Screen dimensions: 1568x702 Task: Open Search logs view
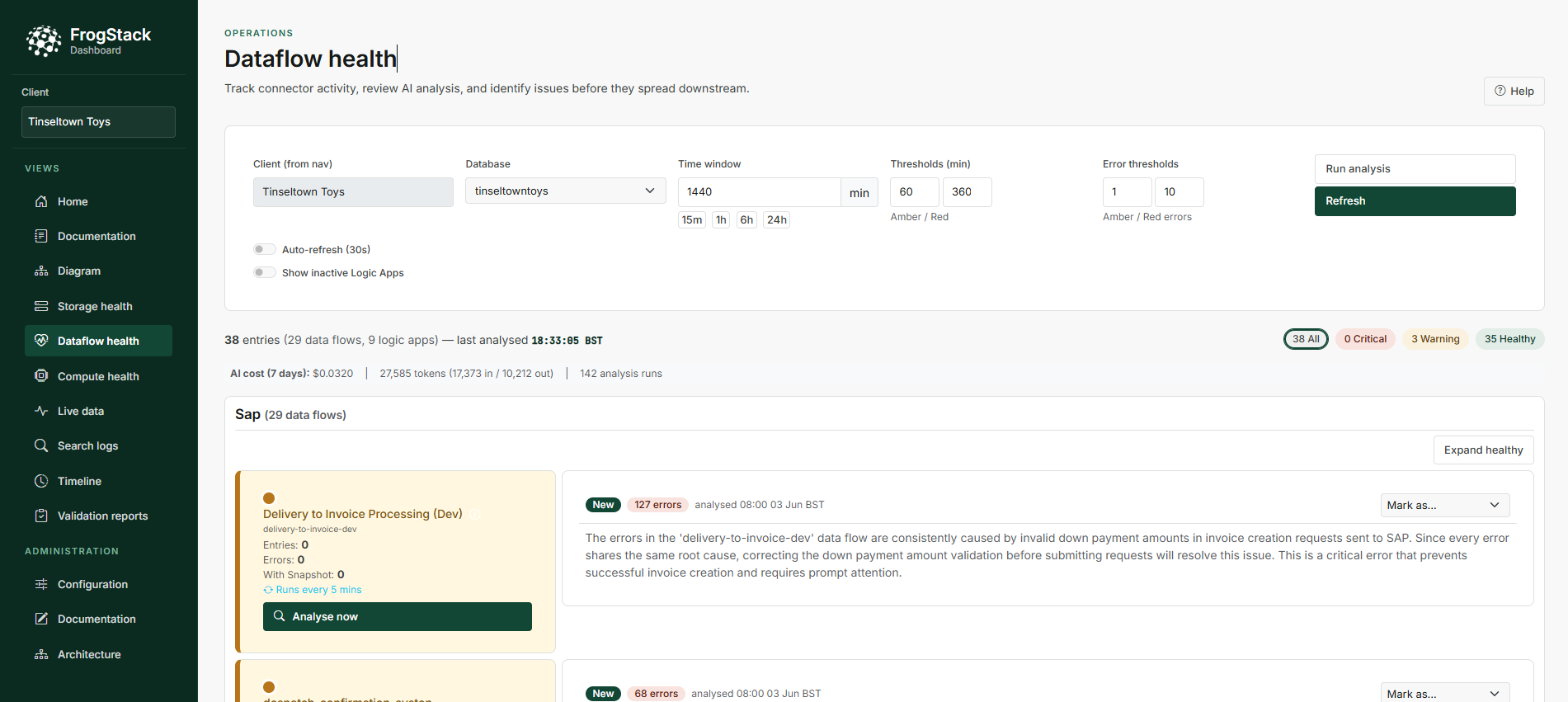[x=98, y=445]
